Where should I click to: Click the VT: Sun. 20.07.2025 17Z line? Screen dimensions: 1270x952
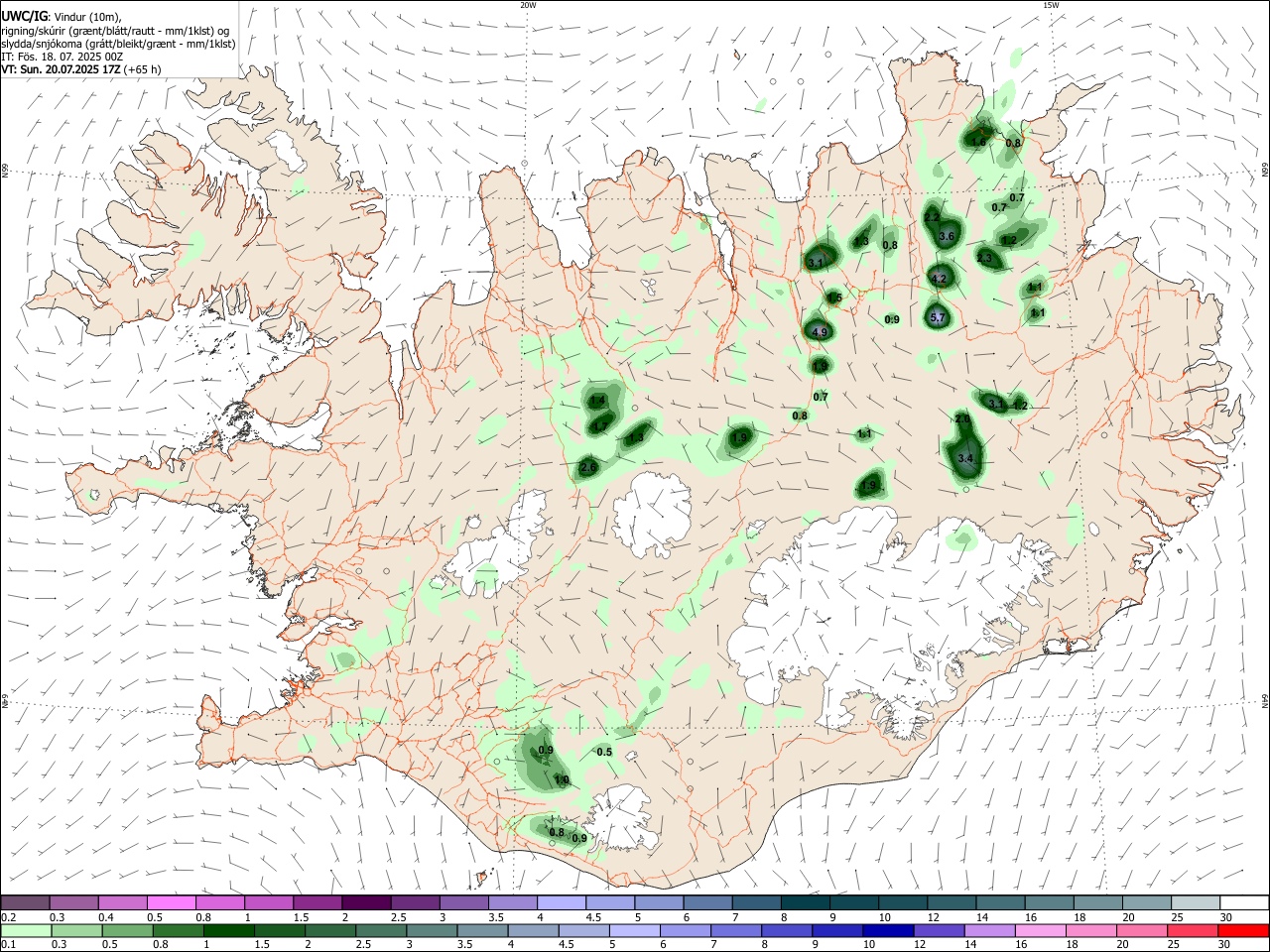pyautogui.click(x=81, y=69)
